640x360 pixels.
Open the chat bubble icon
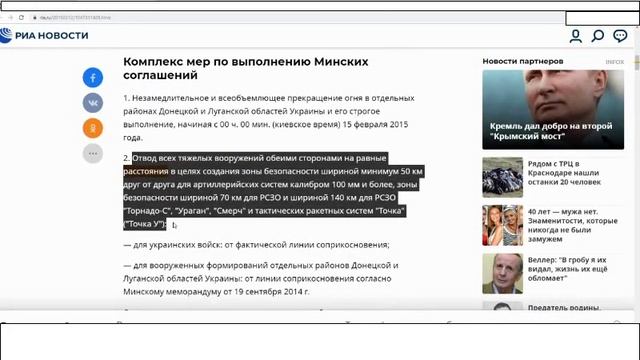click(620, 36)
